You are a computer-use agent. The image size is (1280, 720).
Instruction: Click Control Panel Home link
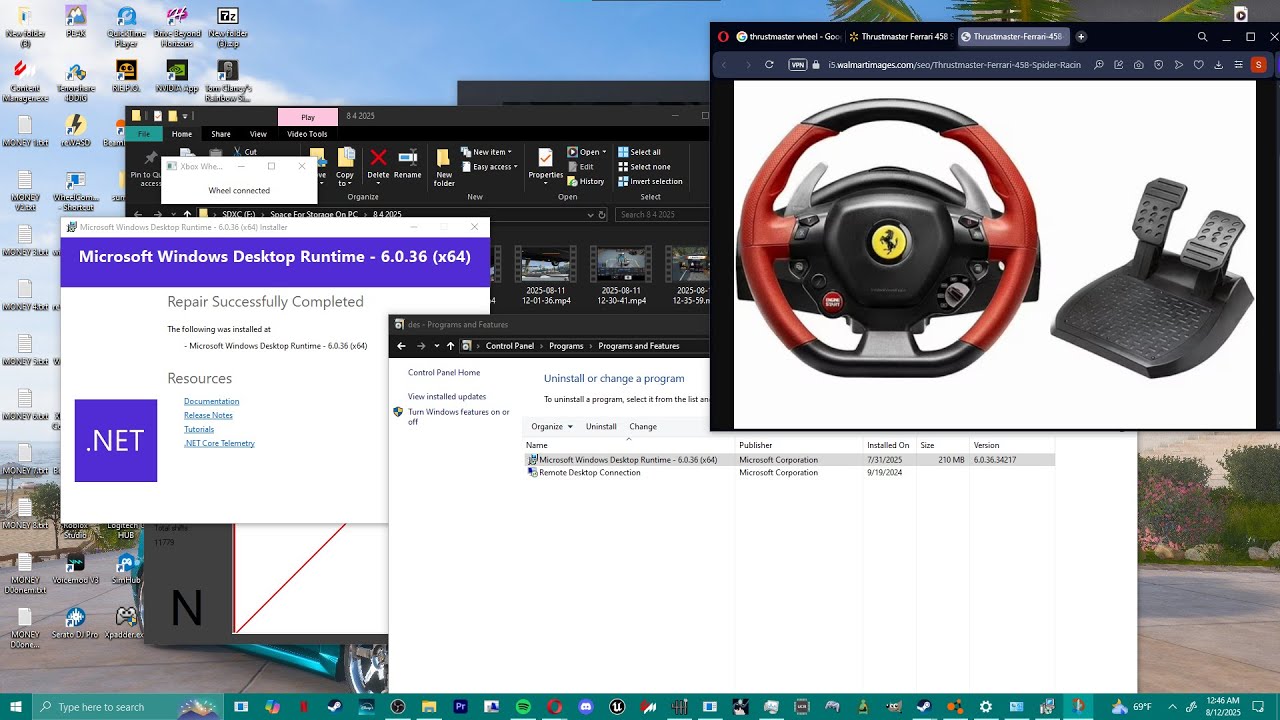pos(444,372)
